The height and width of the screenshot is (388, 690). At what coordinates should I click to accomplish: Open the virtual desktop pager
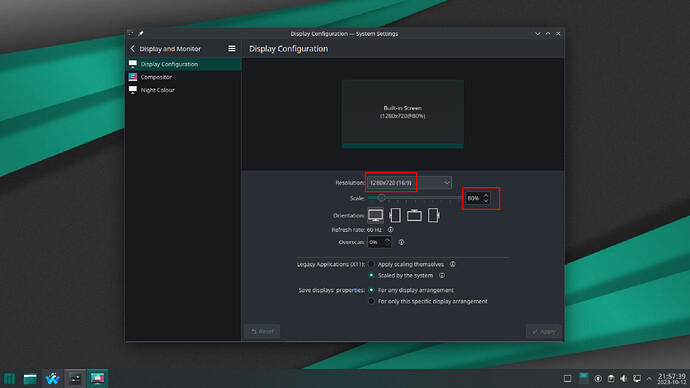[584, 378]
